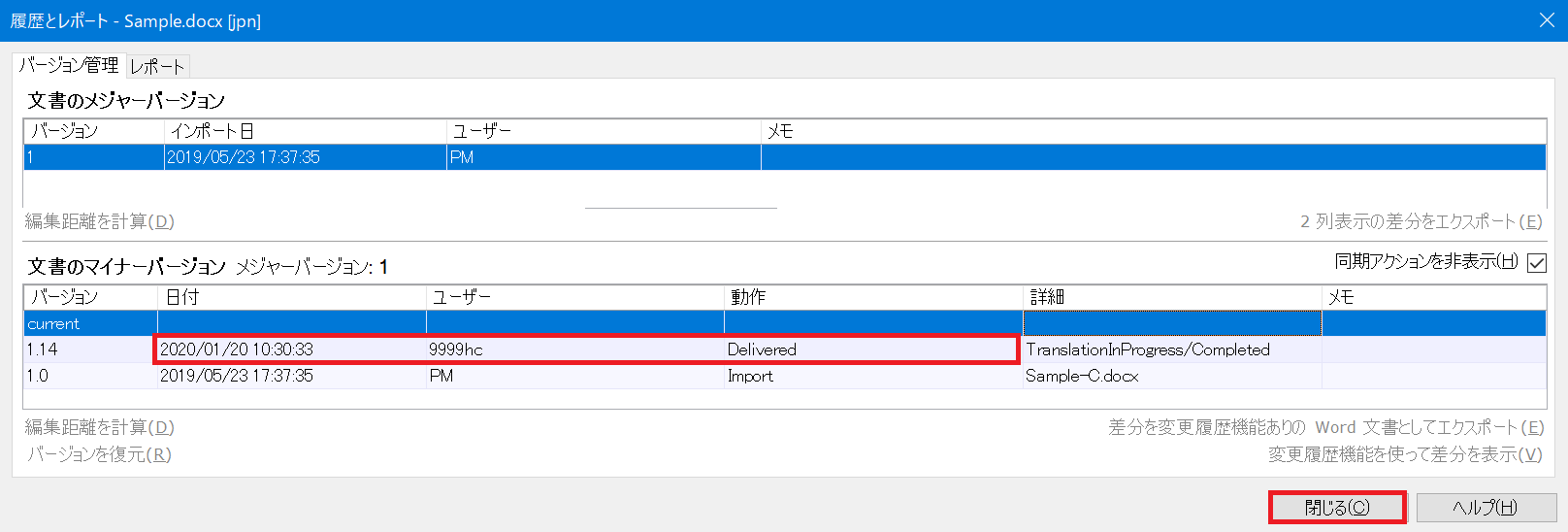Click the 動作 column header
1568x532 pixels.
[873, 297]
